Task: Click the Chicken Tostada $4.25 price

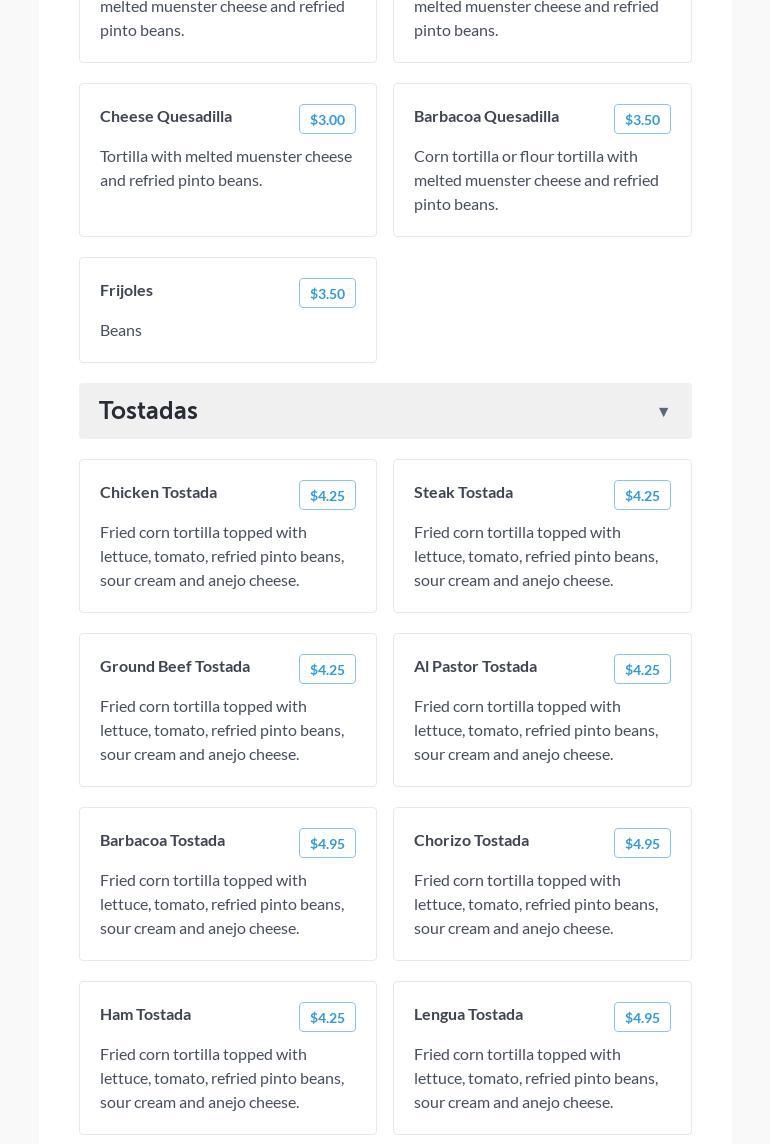Action: (x=327, y=496)
